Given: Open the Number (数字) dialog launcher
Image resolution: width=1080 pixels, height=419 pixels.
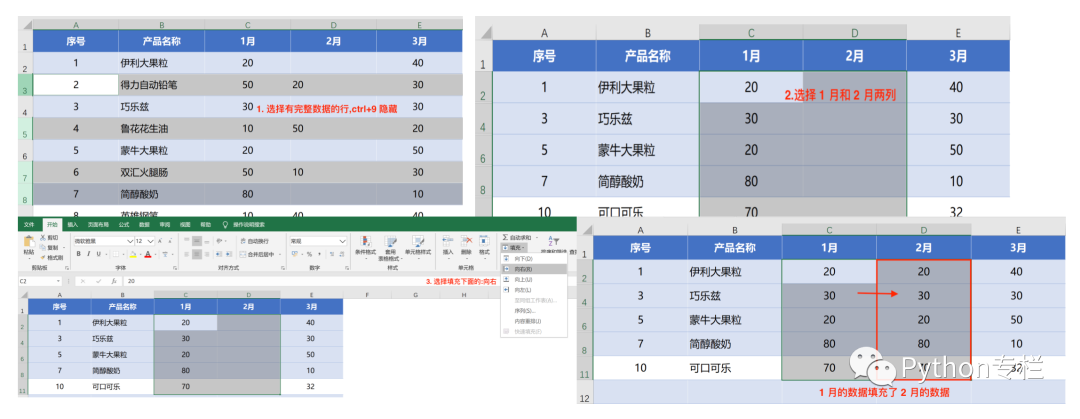Looking at the screenshot, I should click(347, 267).
